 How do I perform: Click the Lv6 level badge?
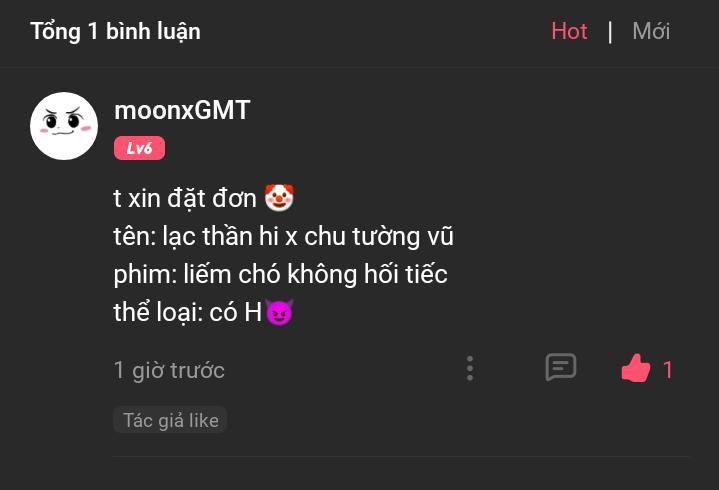click(139, 148)
